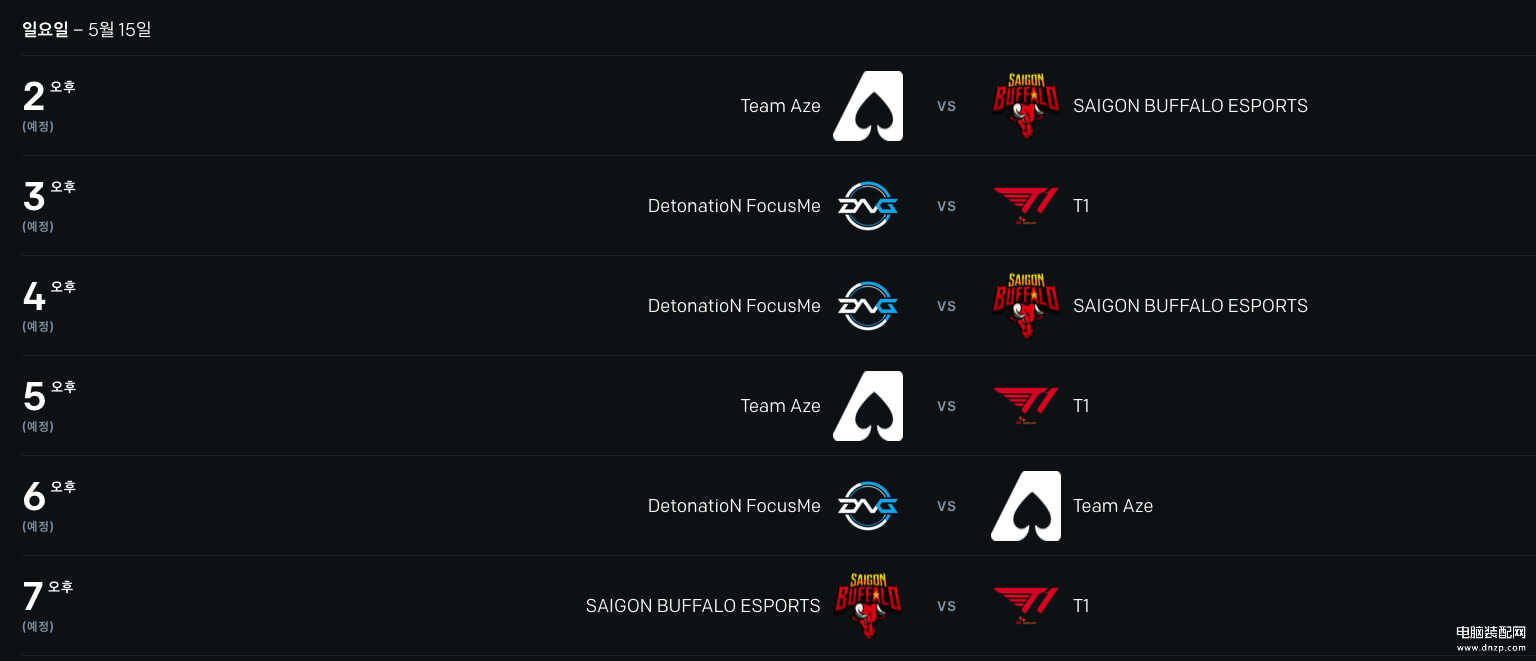Click the vs label in 4 PM match
The image size is (1536, 661).
click(947, 306)
